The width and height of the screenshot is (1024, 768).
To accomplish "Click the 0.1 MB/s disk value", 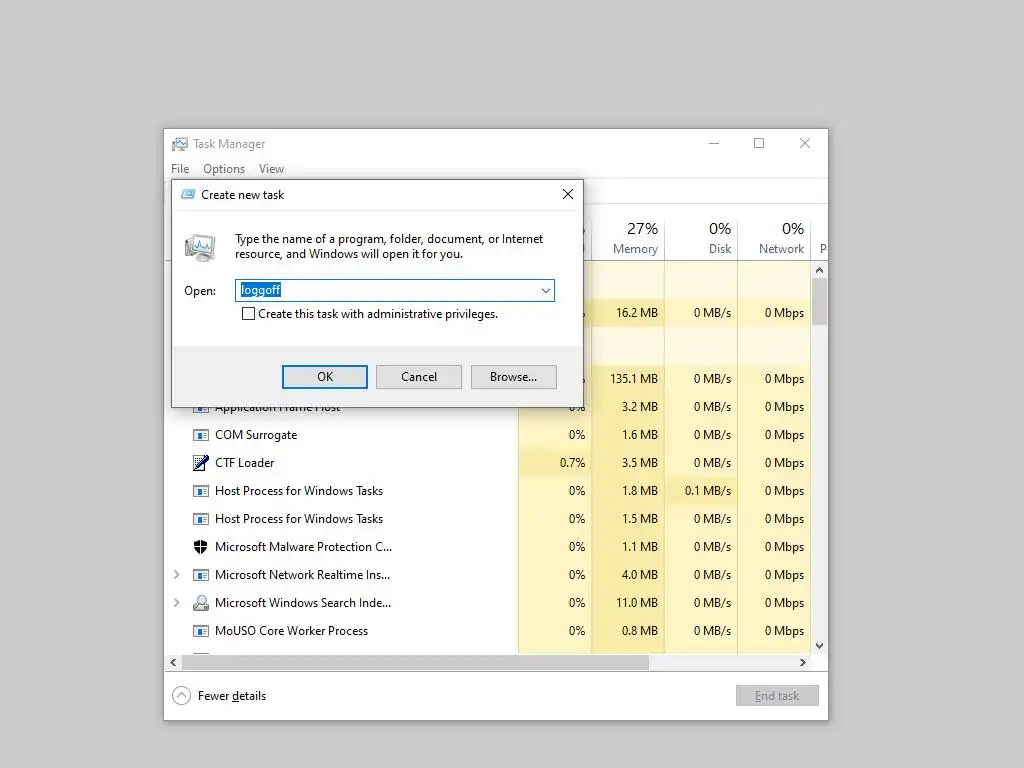I will [x=708, y=491].
